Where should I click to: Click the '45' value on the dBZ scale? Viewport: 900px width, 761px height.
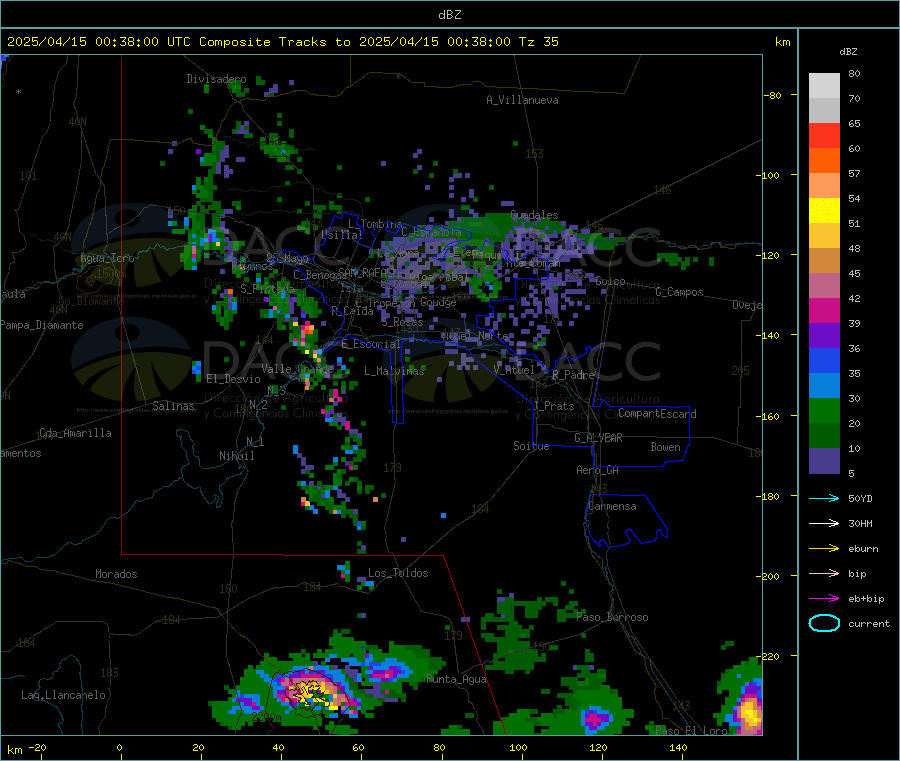point(854,273)
